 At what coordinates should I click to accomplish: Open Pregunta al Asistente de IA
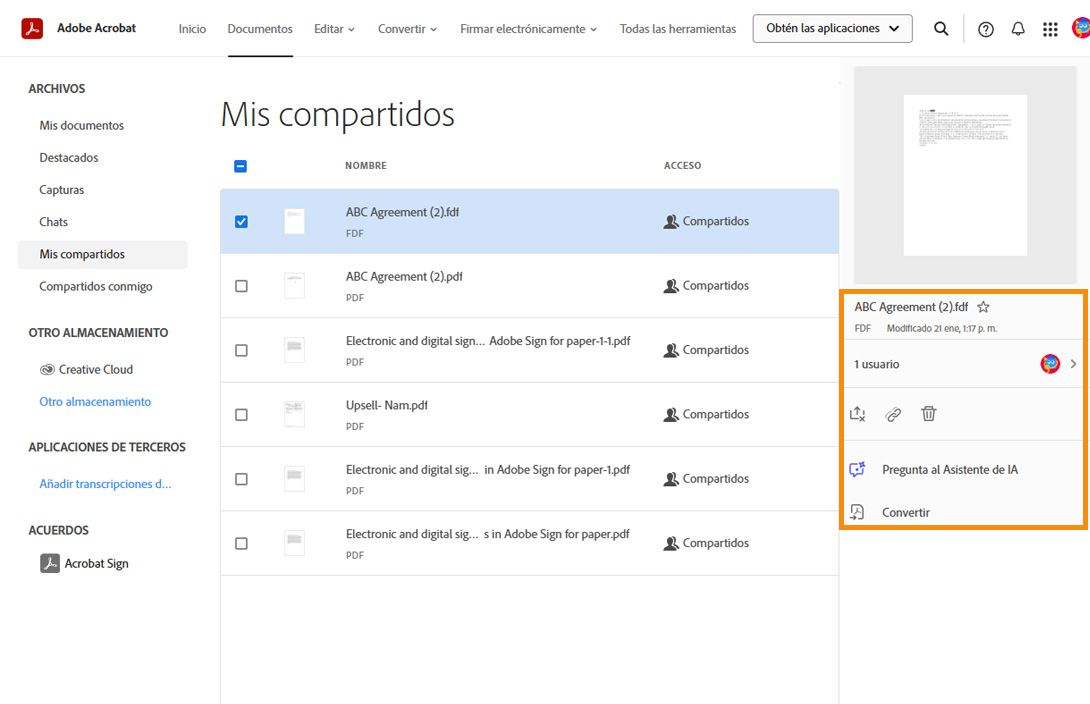pyautogui.click(x=947, y=468)
